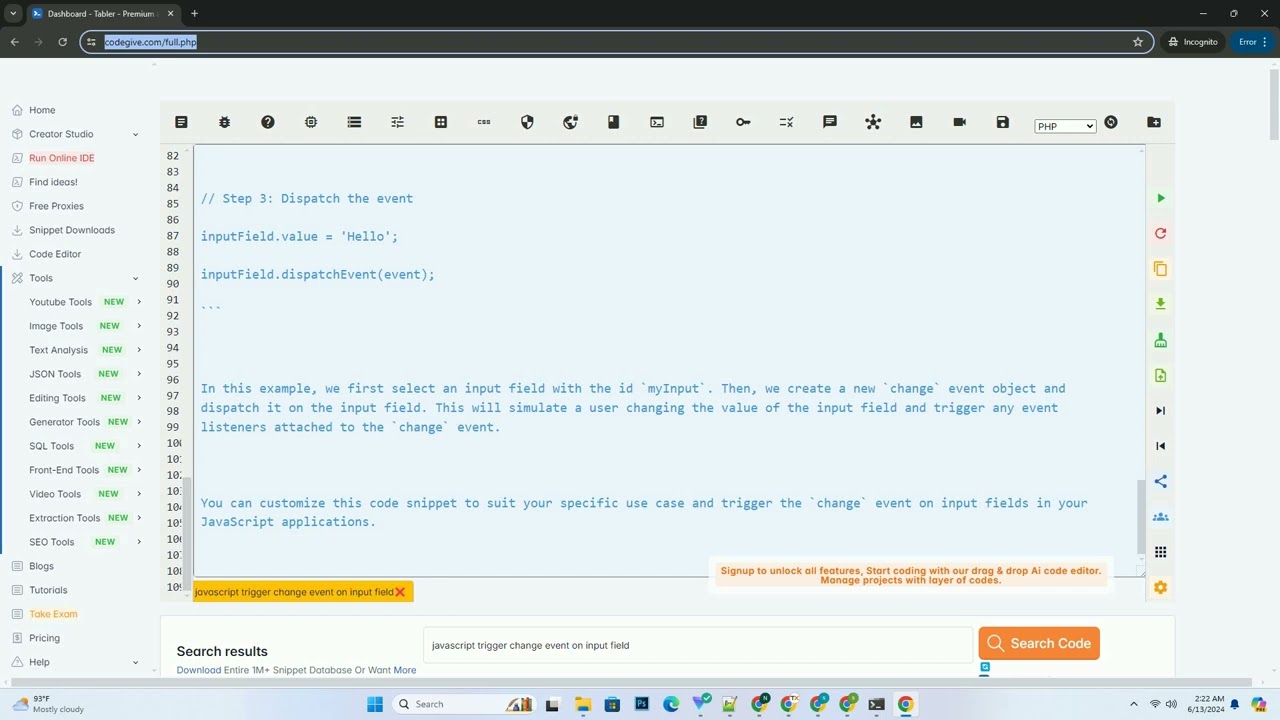The image size is (1280, 720).
Task: Open the Pricing link in sidebar
Action: click(44, 638)
